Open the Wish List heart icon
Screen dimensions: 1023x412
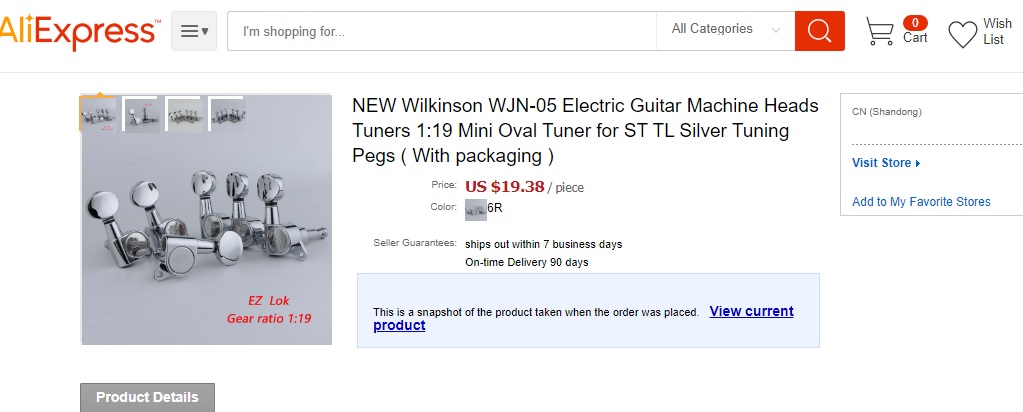pos(962,35)
